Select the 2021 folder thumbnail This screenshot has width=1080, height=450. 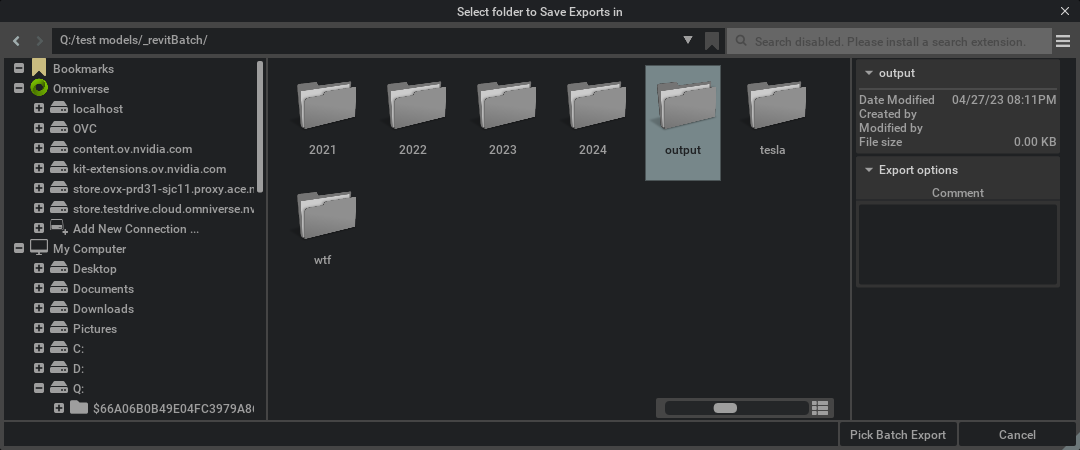(326, 105)
